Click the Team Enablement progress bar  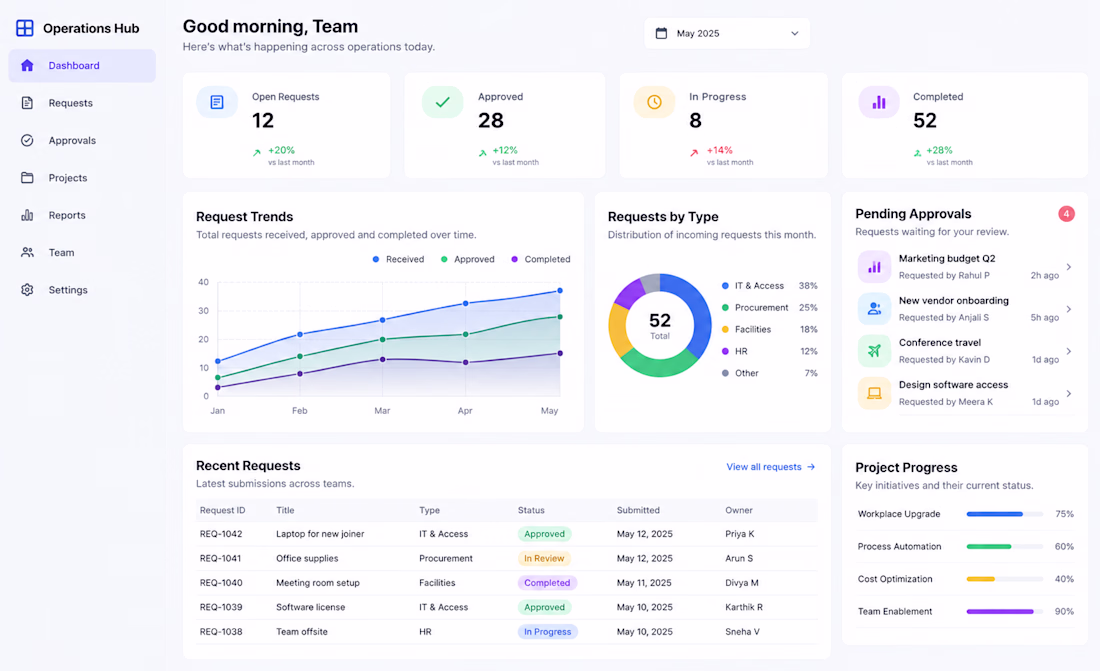pos(1005,611)
